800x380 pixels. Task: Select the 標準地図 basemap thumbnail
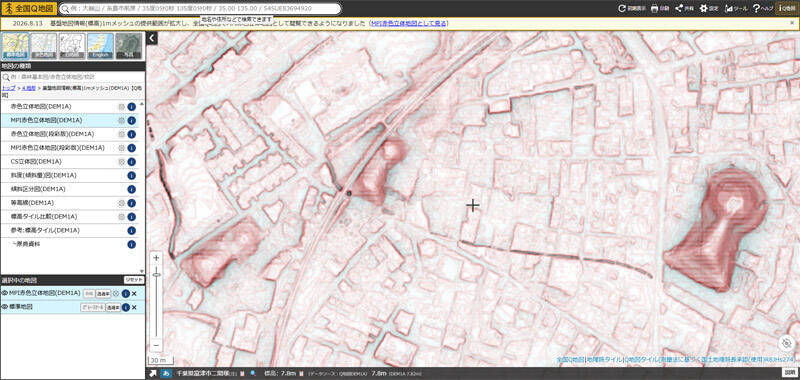(x=15, y=46)
